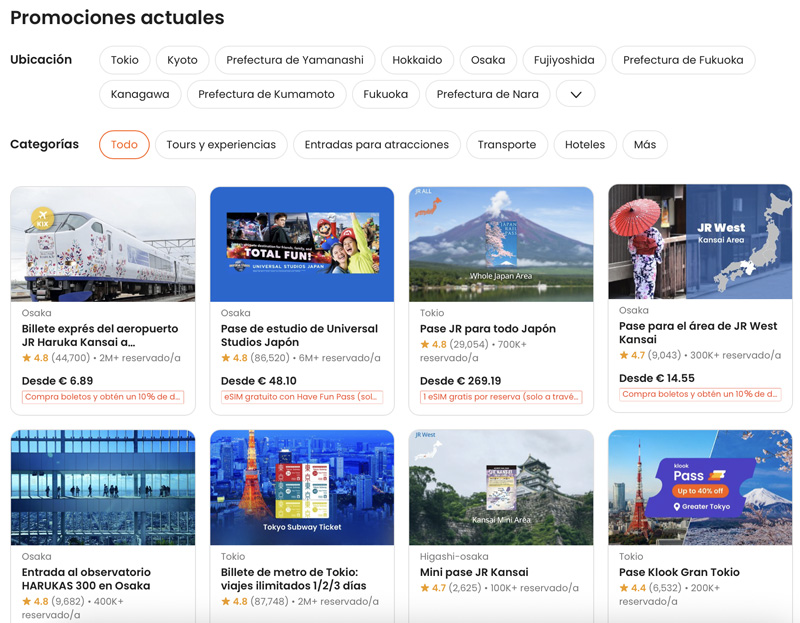Image resolution: width=800 pixels, height=623 pixels.
Task: Open the Transporte category
Action: tap(507, 145)
